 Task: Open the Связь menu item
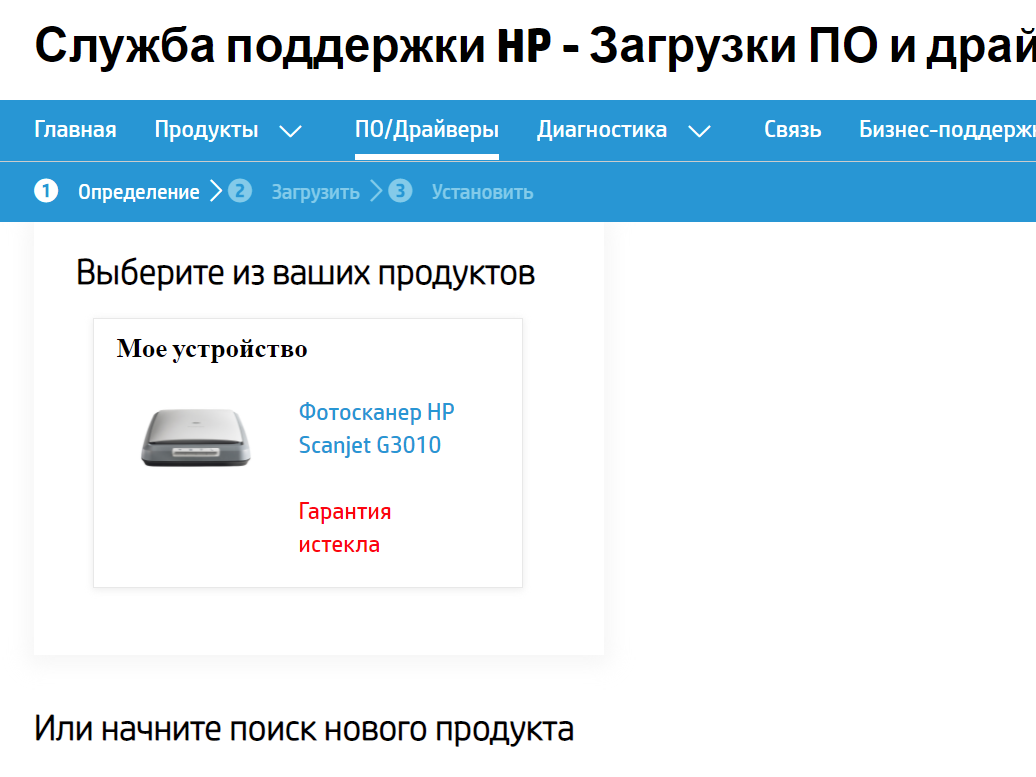pyautogui.click(x=792, y=130)
